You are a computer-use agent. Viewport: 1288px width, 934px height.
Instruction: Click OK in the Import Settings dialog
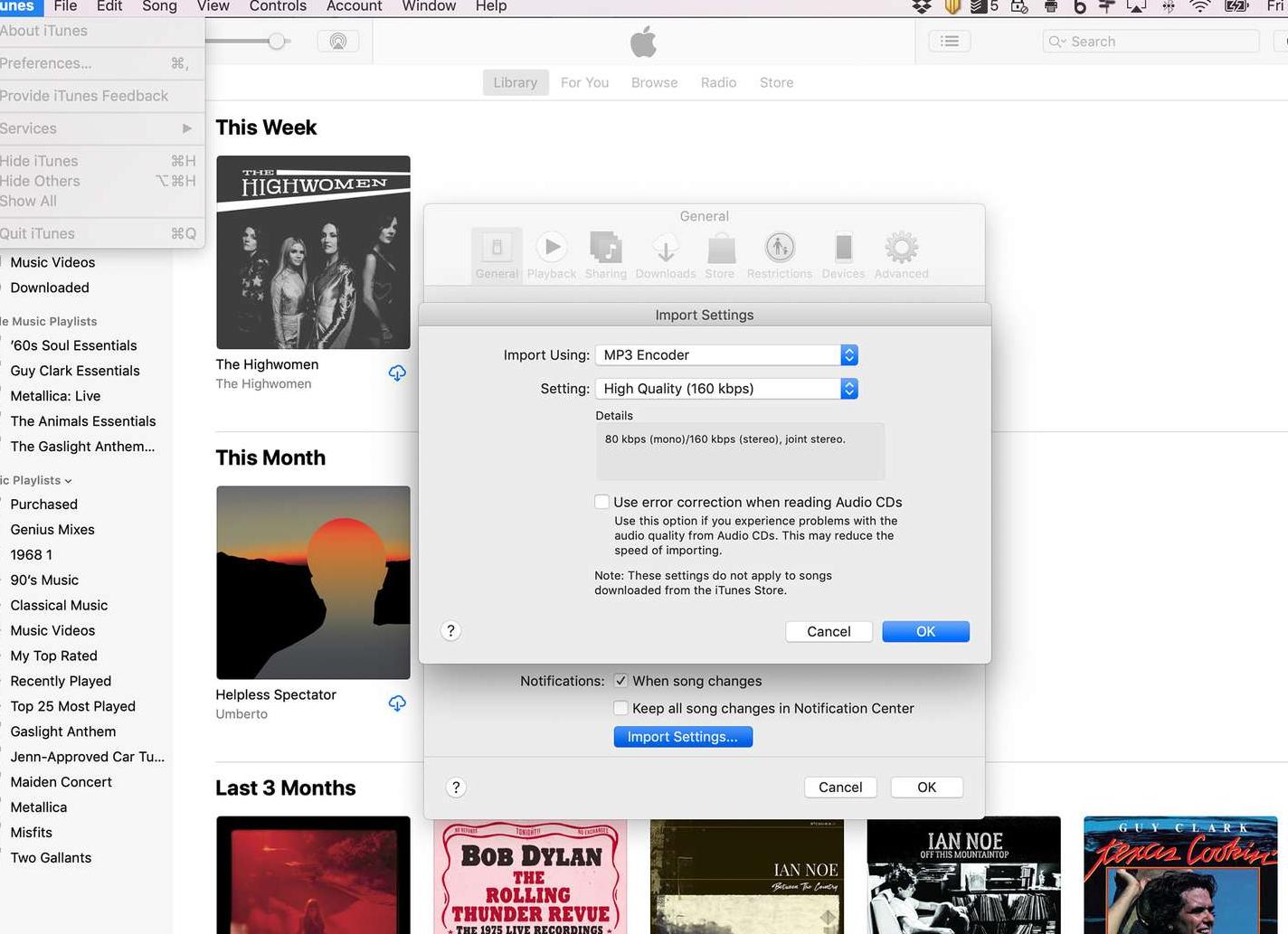[x=925, y=631]
